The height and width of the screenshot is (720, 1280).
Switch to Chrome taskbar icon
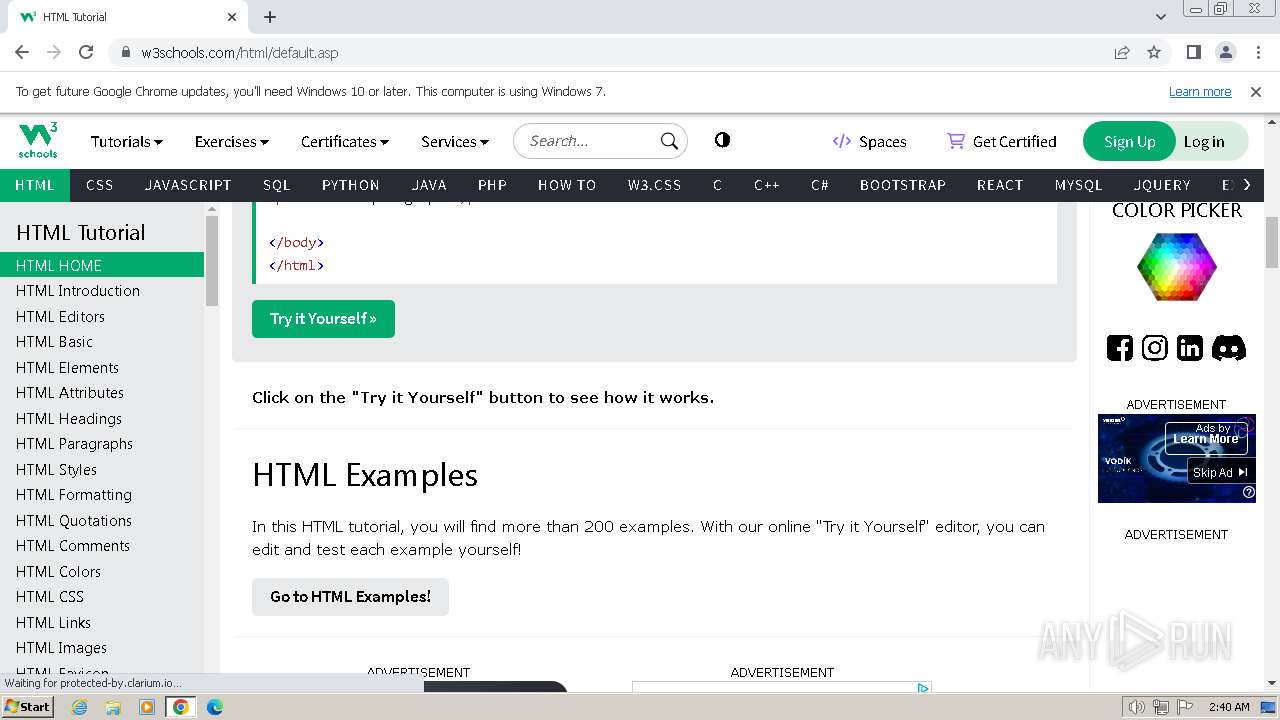181,706
